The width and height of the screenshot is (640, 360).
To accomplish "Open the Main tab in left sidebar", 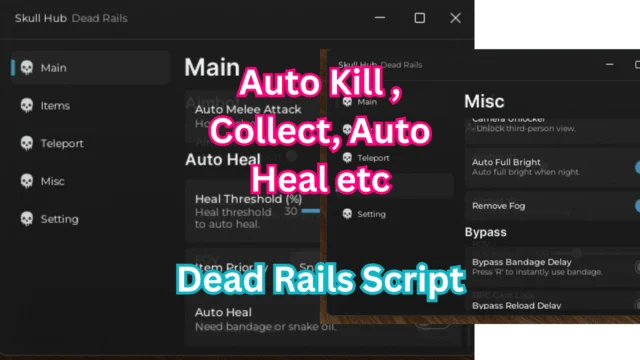I will [90, 68].
